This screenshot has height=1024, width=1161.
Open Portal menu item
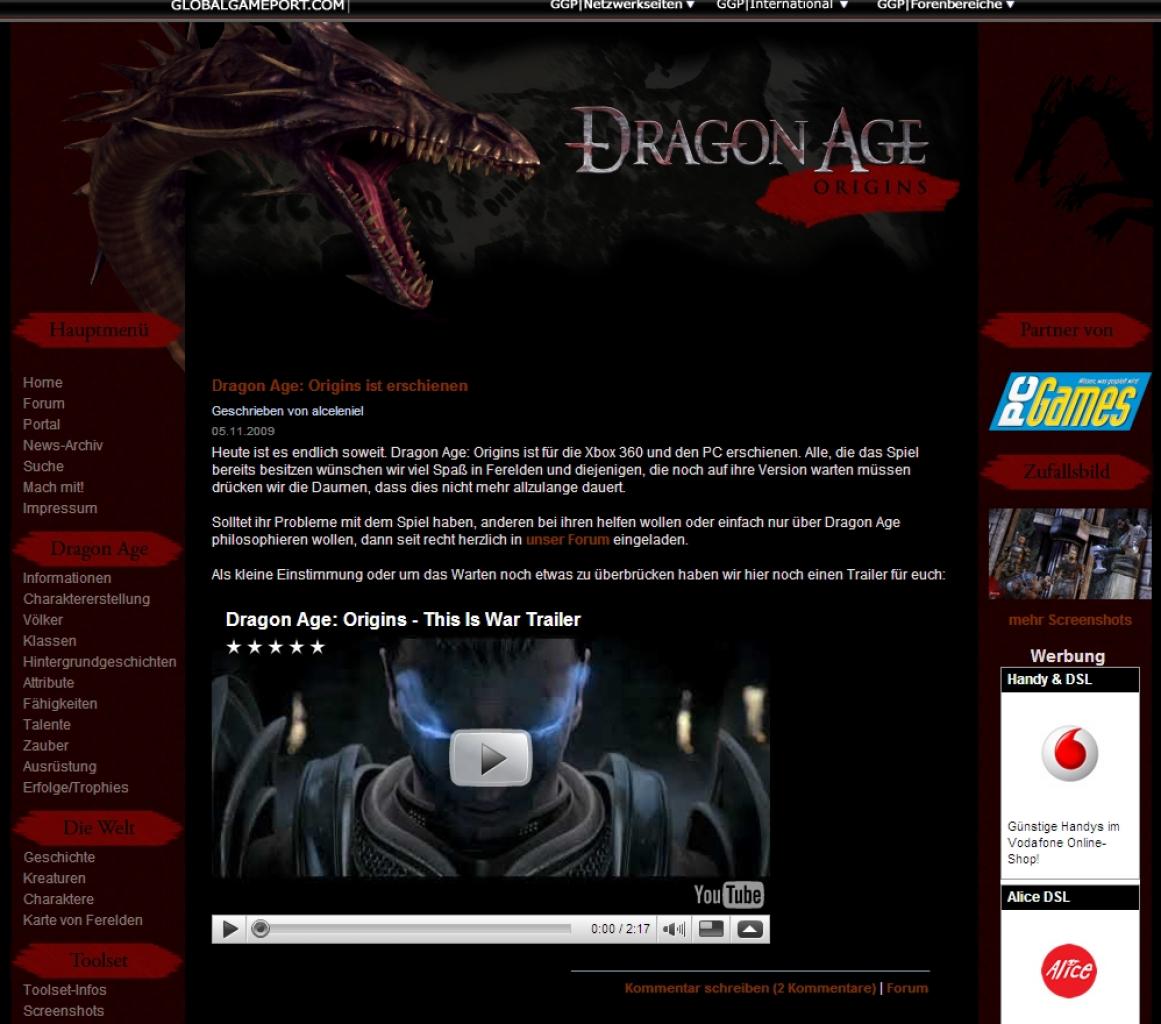[41, 424]
